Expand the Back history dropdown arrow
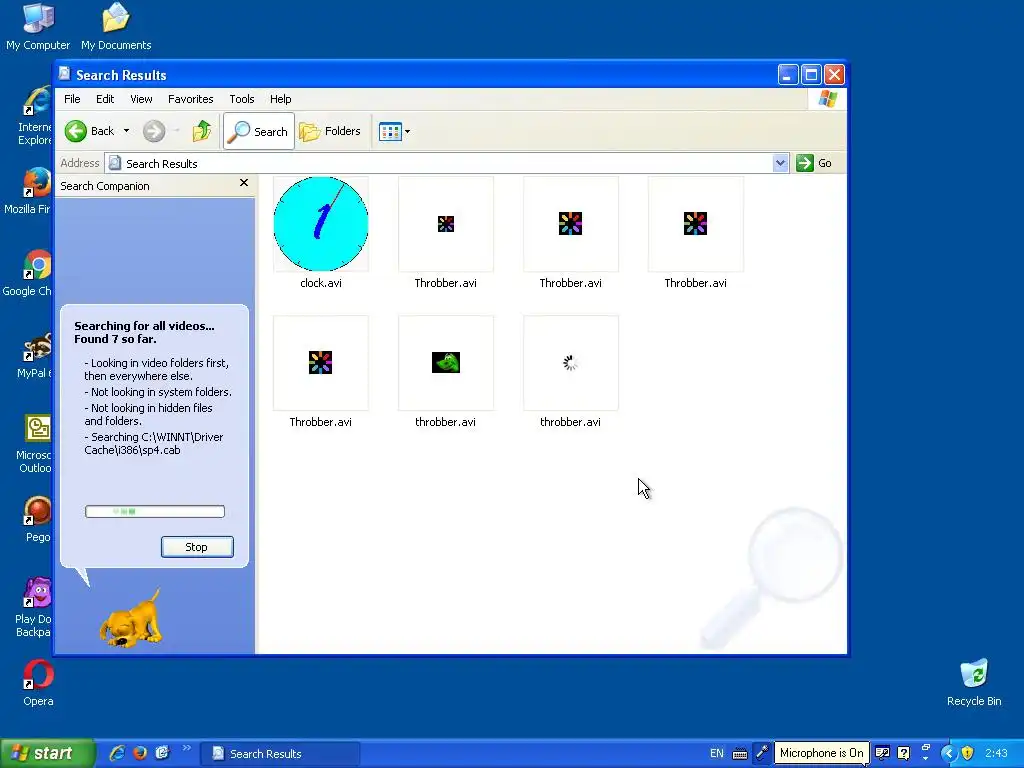The height and width of the screenshot is (768, 1024). (127, 131)
